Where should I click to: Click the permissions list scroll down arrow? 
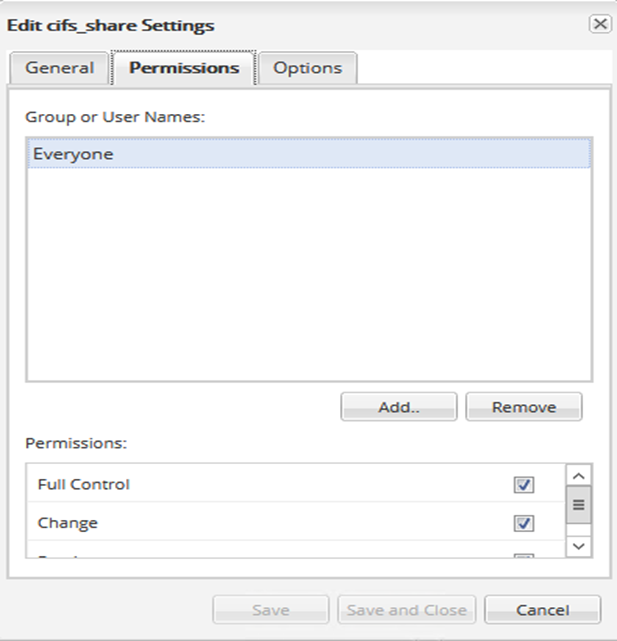click(x=578, y=546)
